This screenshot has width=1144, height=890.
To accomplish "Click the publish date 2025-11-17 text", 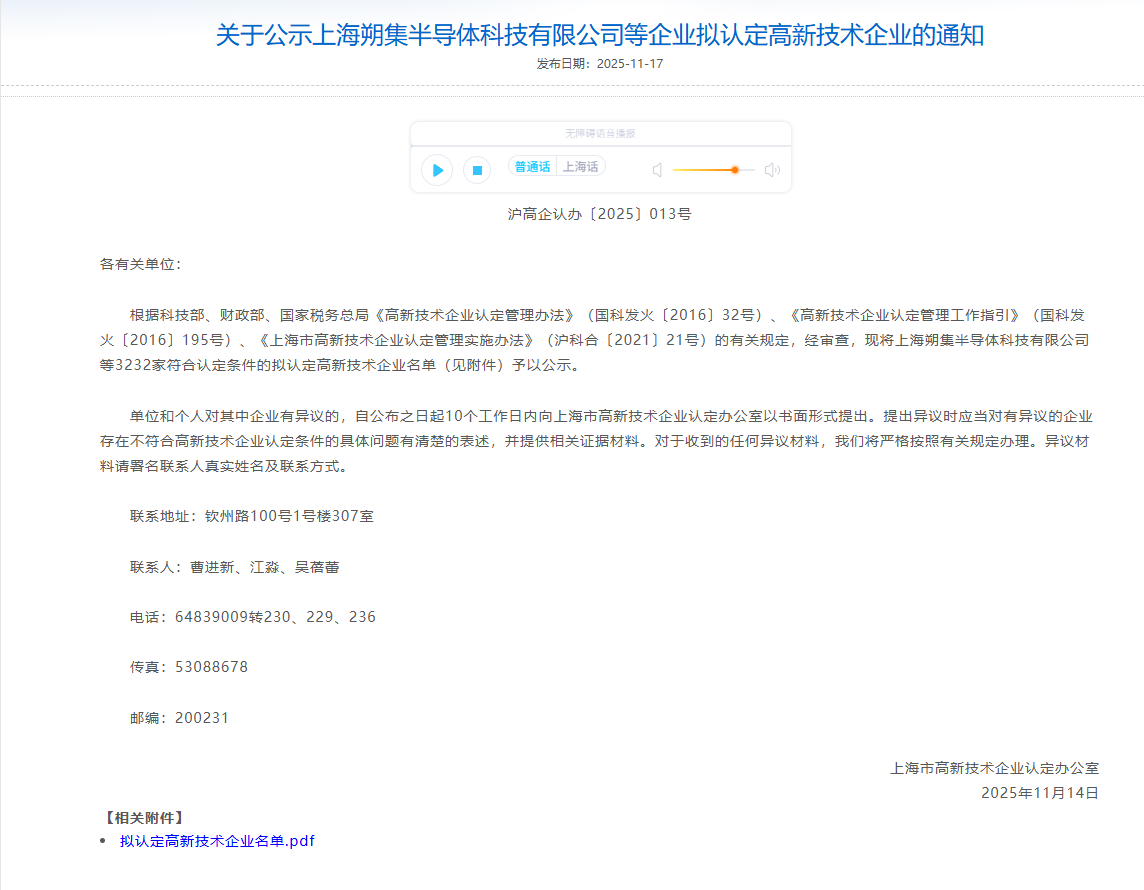I will pyautogui.click(x=599, y=63).
